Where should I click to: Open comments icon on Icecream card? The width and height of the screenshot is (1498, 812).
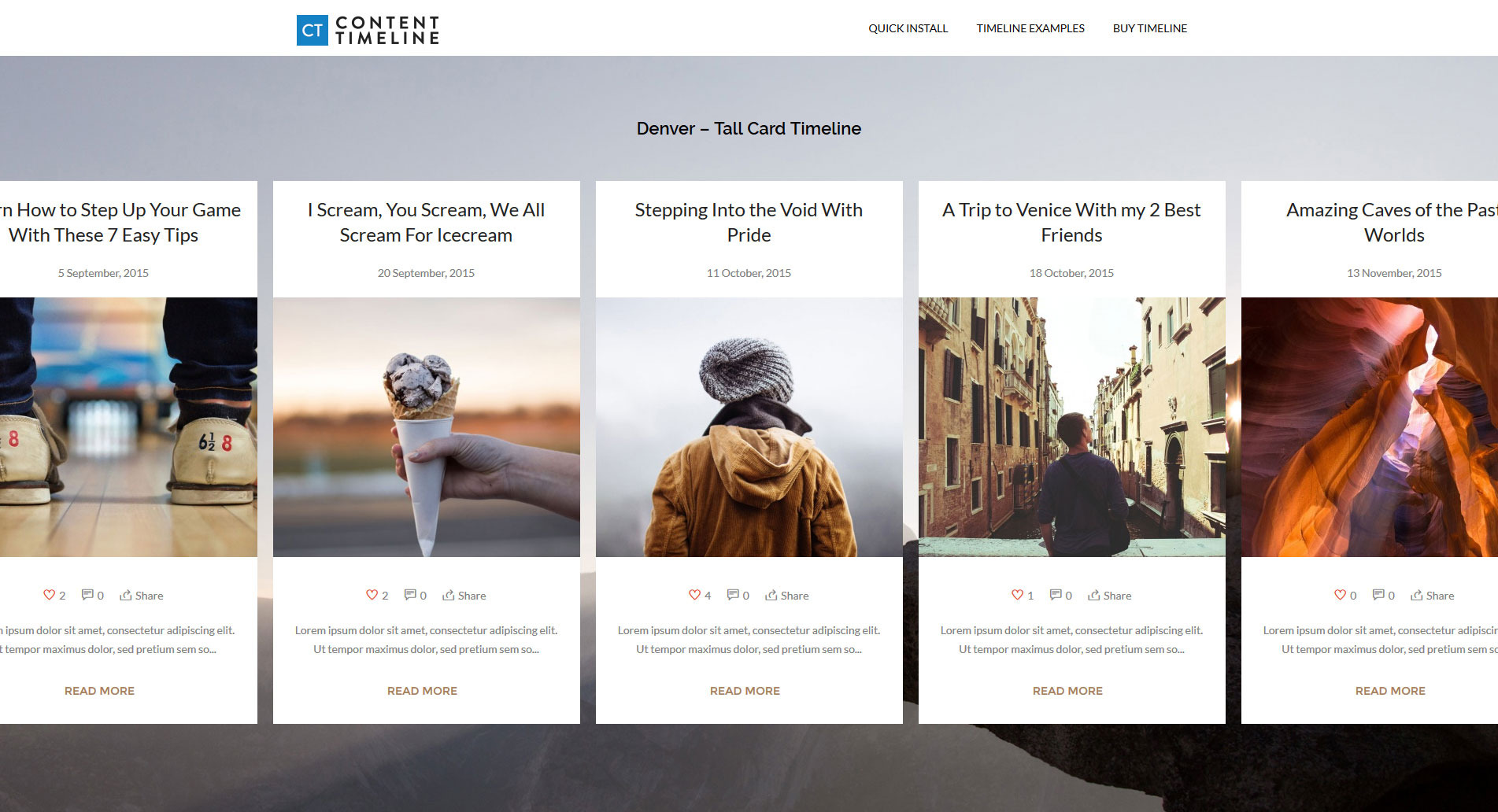point(410,595)
